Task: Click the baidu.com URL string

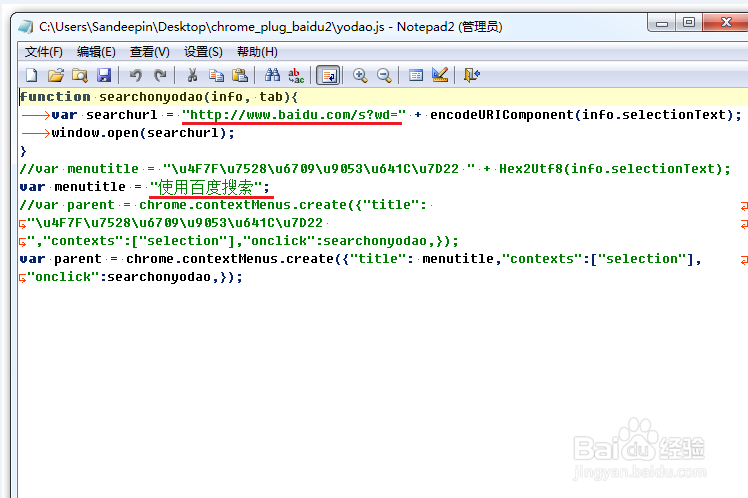Action: [294, 115]
